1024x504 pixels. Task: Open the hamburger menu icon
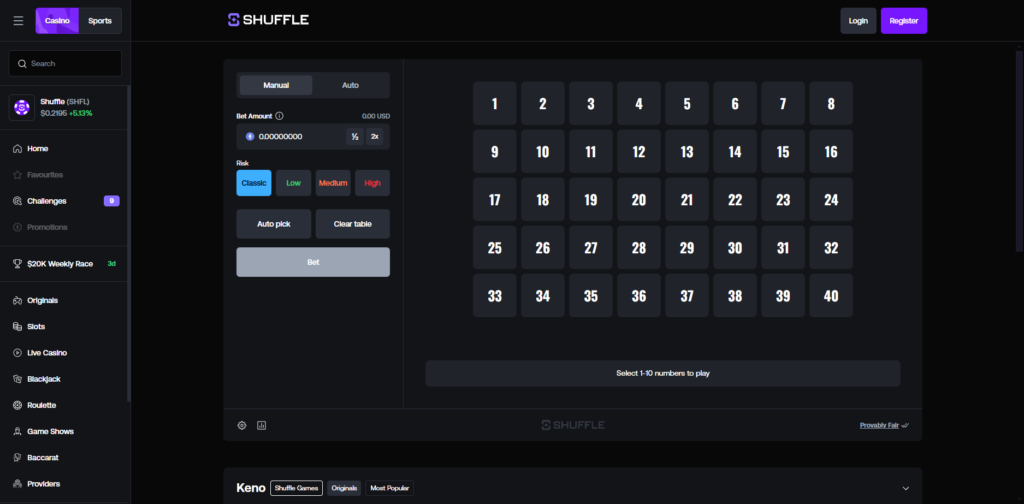[x=18, y=21]
